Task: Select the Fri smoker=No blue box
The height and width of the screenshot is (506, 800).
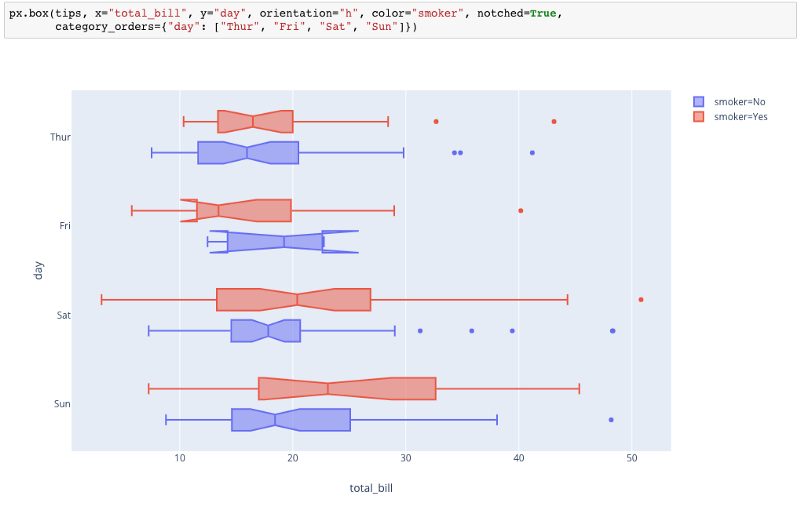Action: 284,242
